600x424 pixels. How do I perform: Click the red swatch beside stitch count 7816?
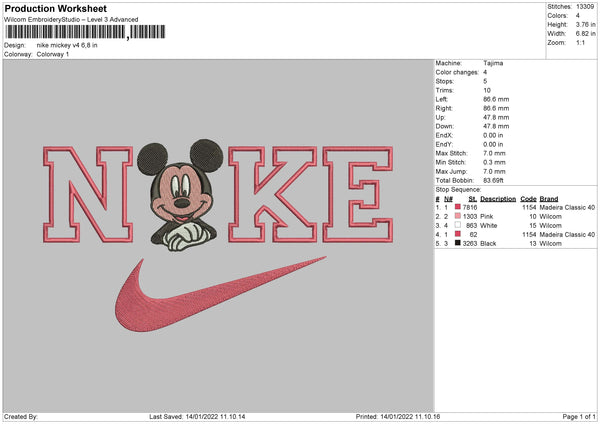458,207
